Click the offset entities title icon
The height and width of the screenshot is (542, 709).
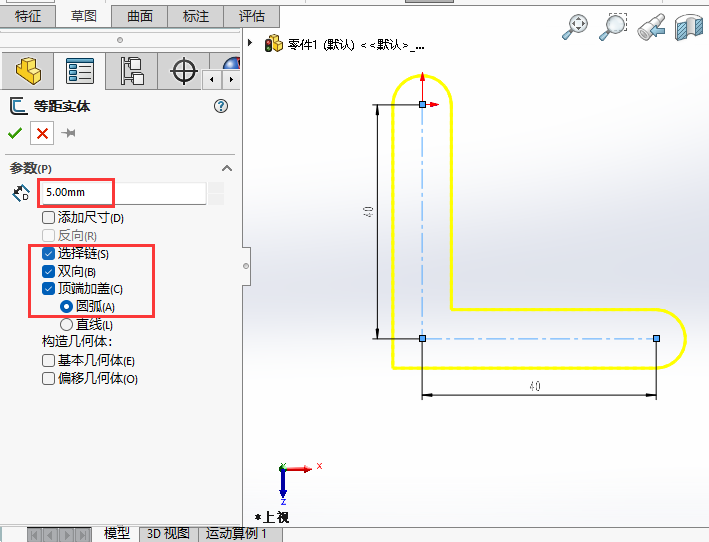click(x=18, y=106)
